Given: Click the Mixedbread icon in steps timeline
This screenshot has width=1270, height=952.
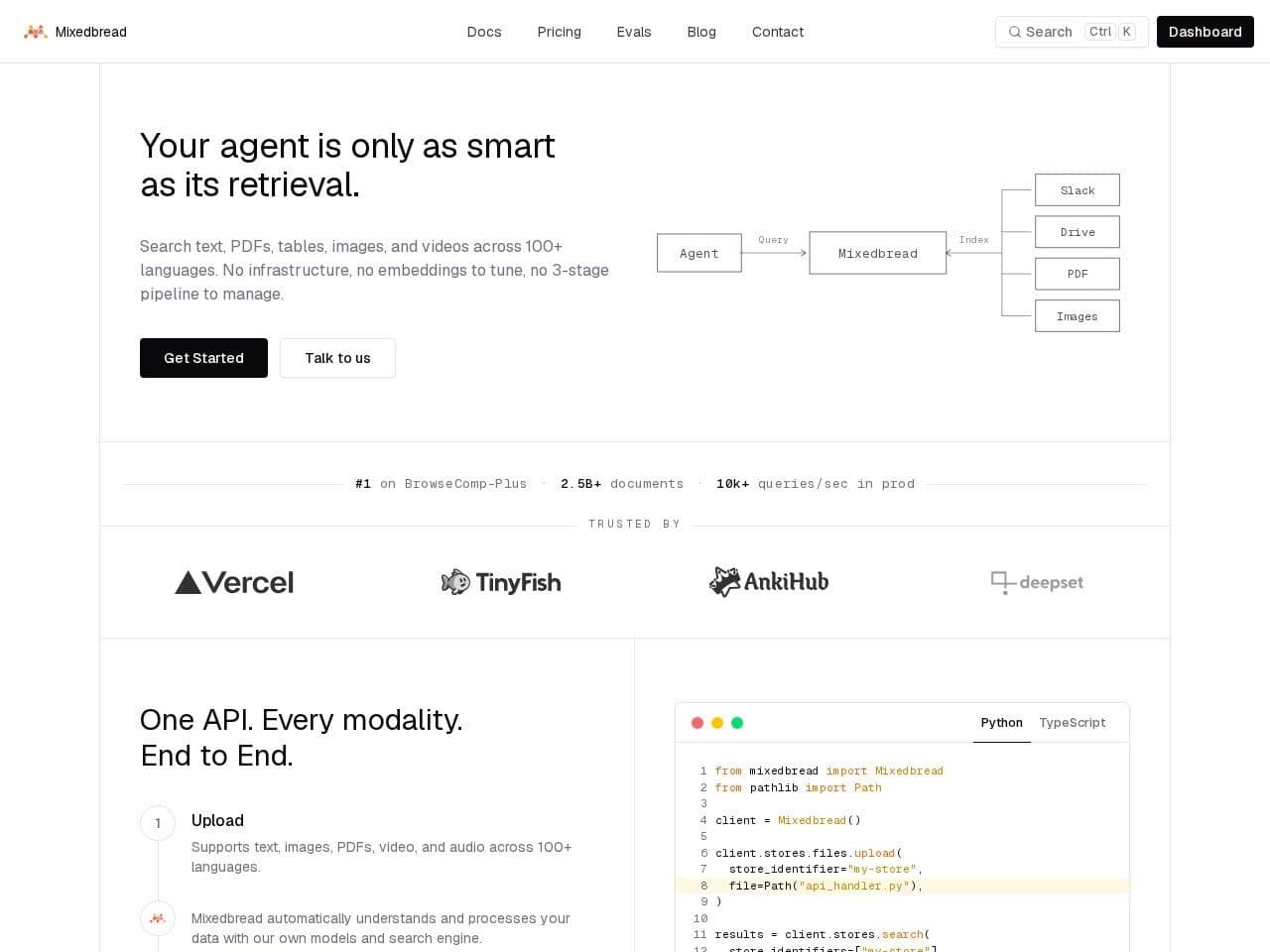Looking at the screenshot, I should click(158, 918).
